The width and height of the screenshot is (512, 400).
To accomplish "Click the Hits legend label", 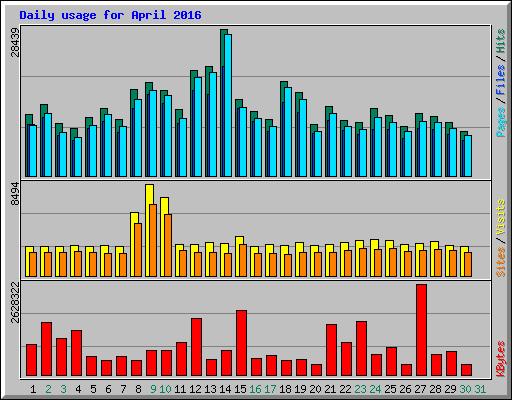I will click(x=501, y=41).
